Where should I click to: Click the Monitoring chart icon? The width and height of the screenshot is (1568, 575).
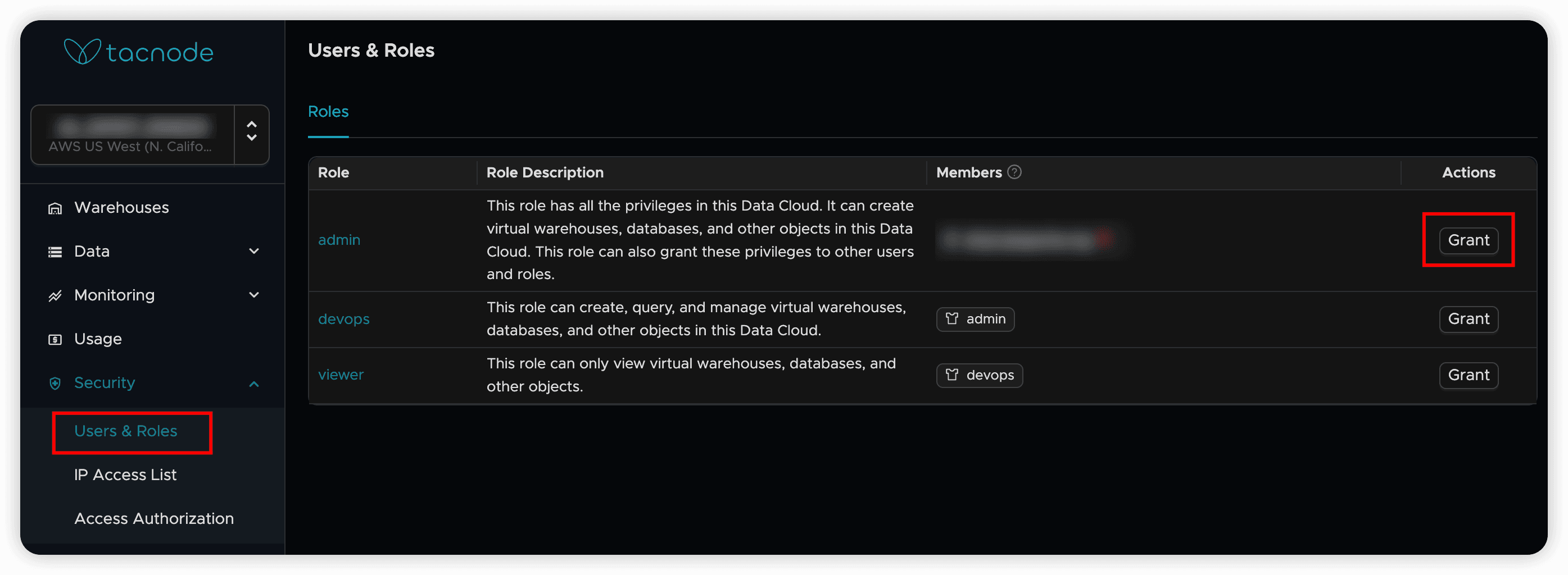[55, 296]
